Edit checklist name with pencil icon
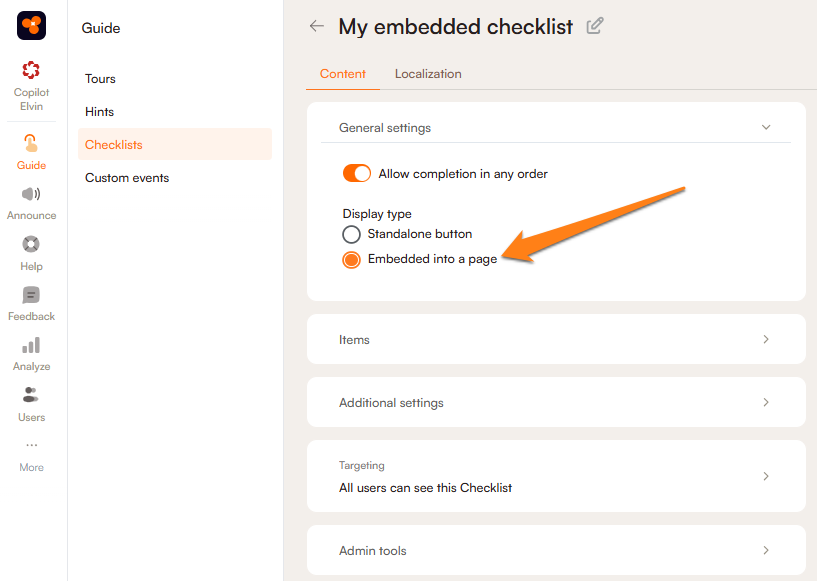Viewport: 817px width, 581px height. tap(595, 26)
